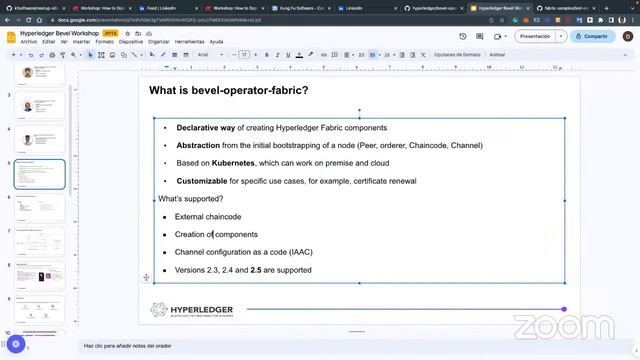
Task: Select the line tool
Action: (134, 55)
